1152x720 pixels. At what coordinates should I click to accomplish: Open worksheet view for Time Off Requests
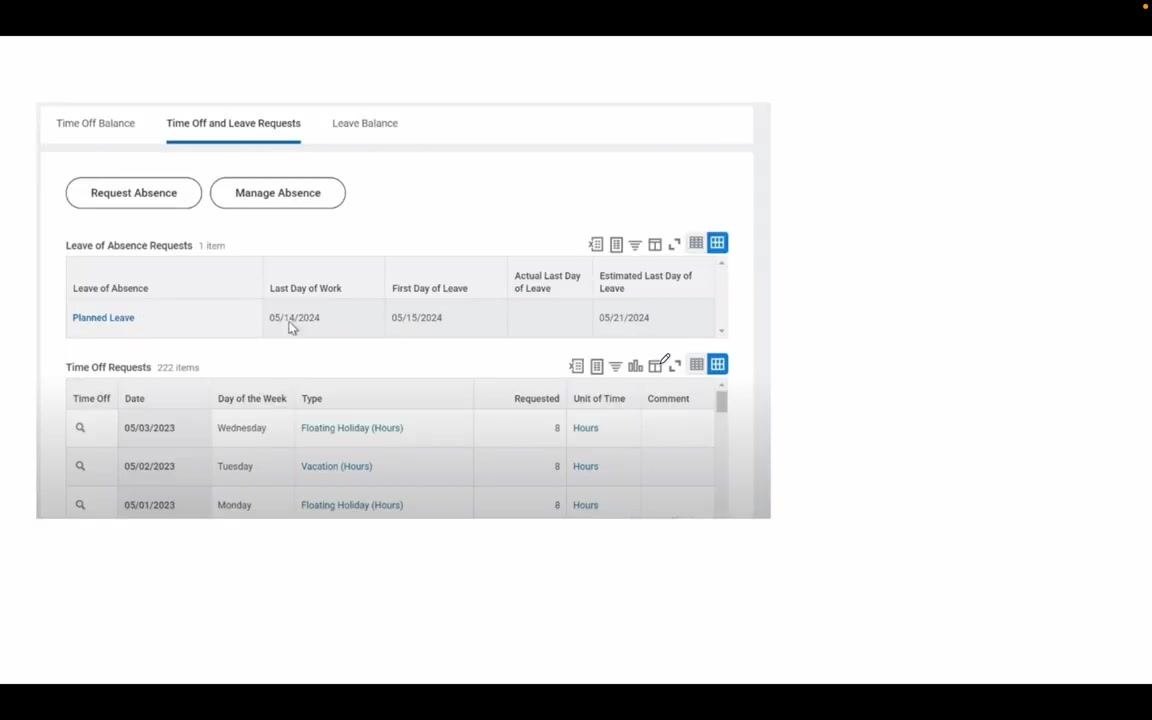(597, 366)
